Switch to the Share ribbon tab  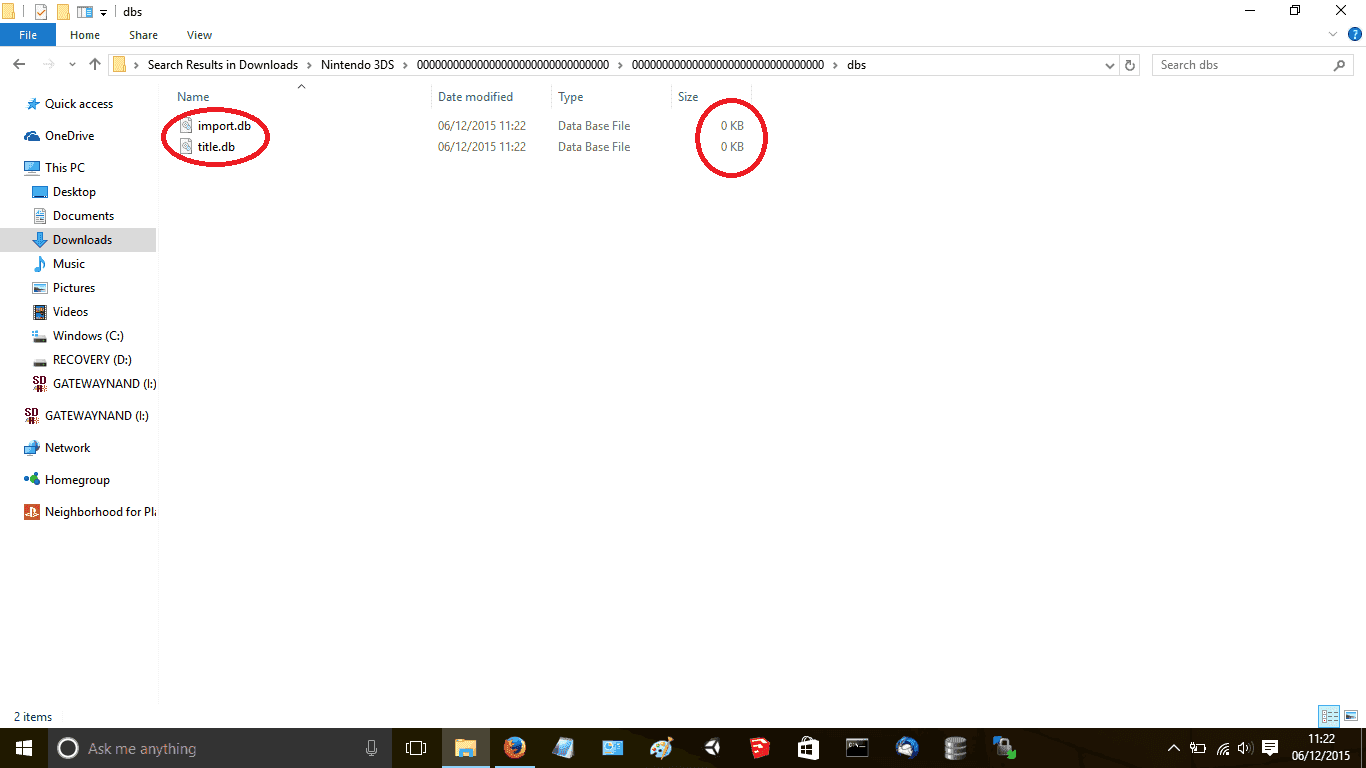click(x=143, y=35)
